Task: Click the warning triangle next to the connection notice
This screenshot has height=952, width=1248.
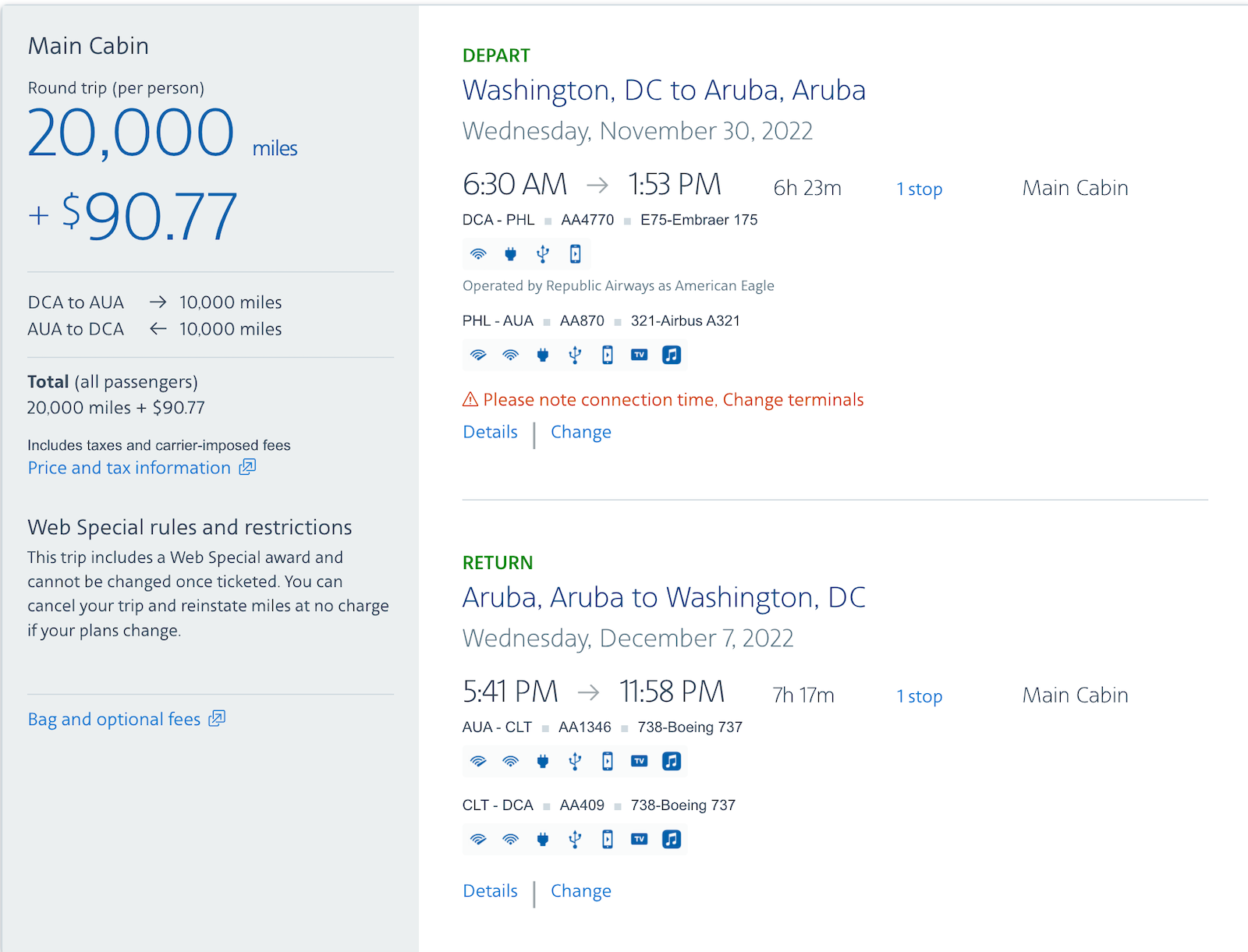Action: (469, 399)
